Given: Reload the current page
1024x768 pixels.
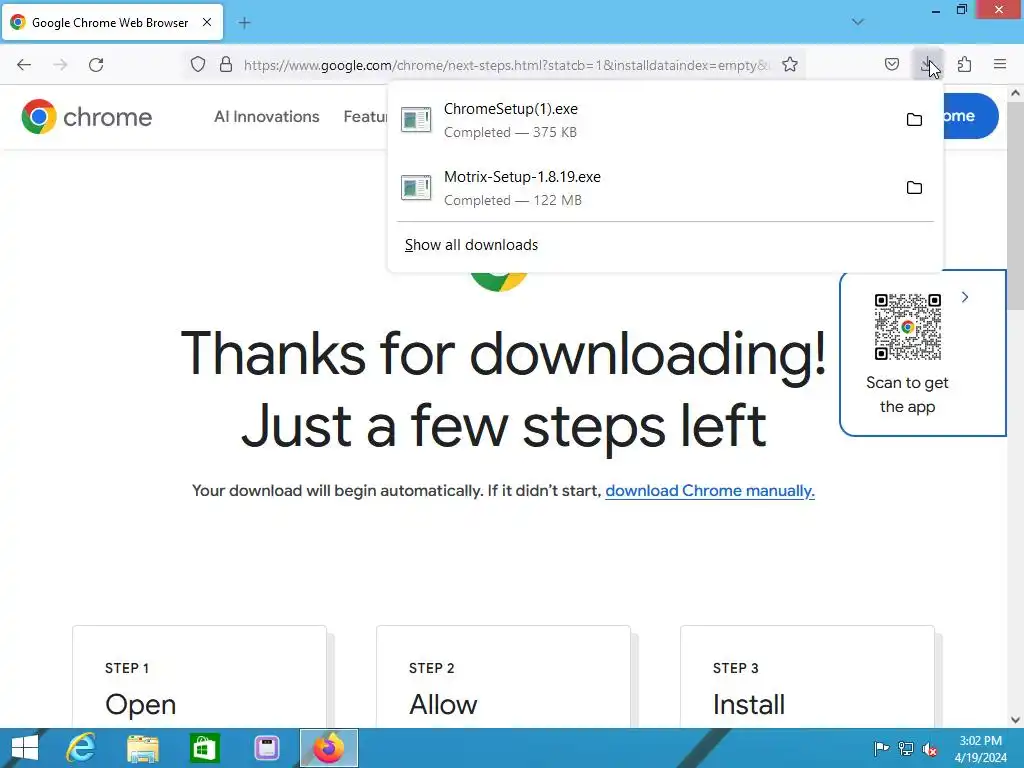Looking at the screenshot, I should click(96, 65).
